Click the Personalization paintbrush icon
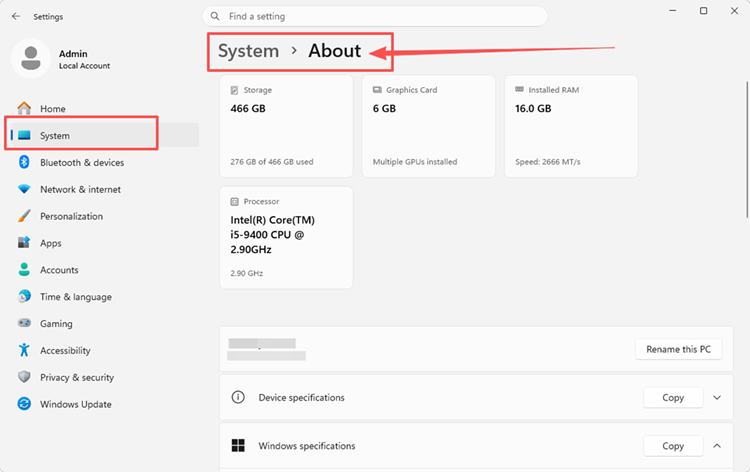Viewport: 750px width, 472px height. pyautogui.click(x=24, y=216)
